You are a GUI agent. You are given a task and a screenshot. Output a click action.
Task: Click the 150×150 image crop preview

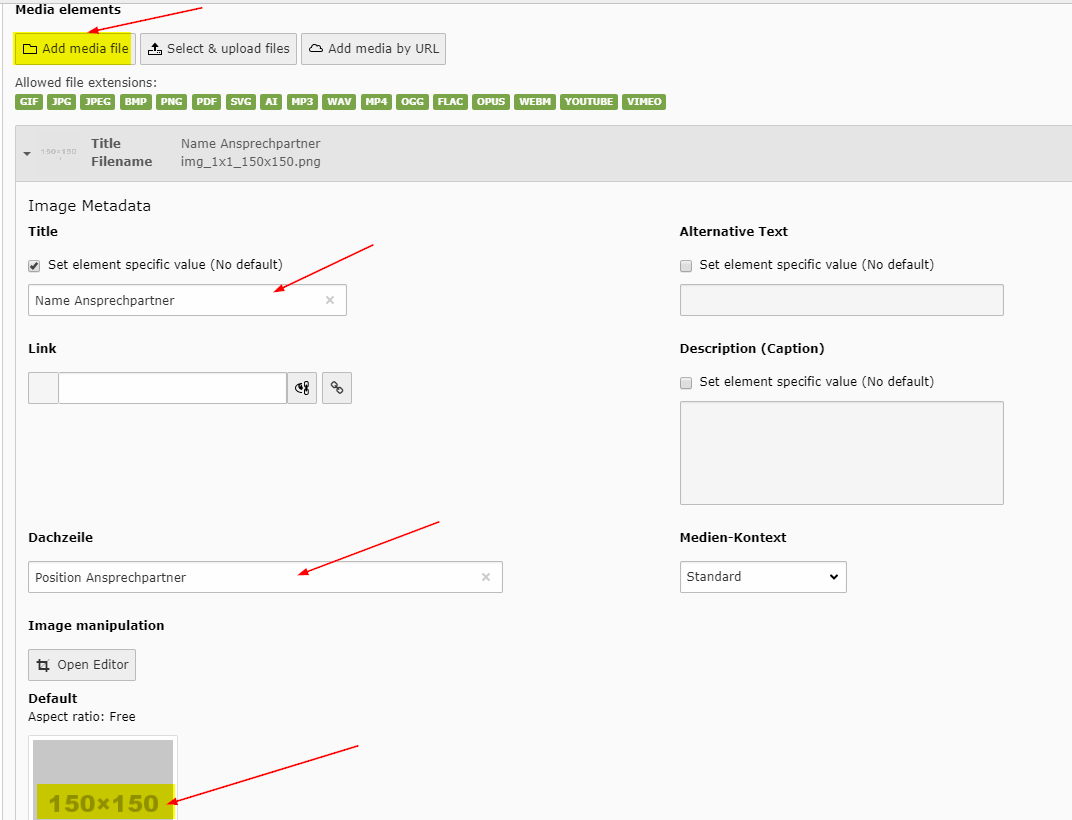103,780
